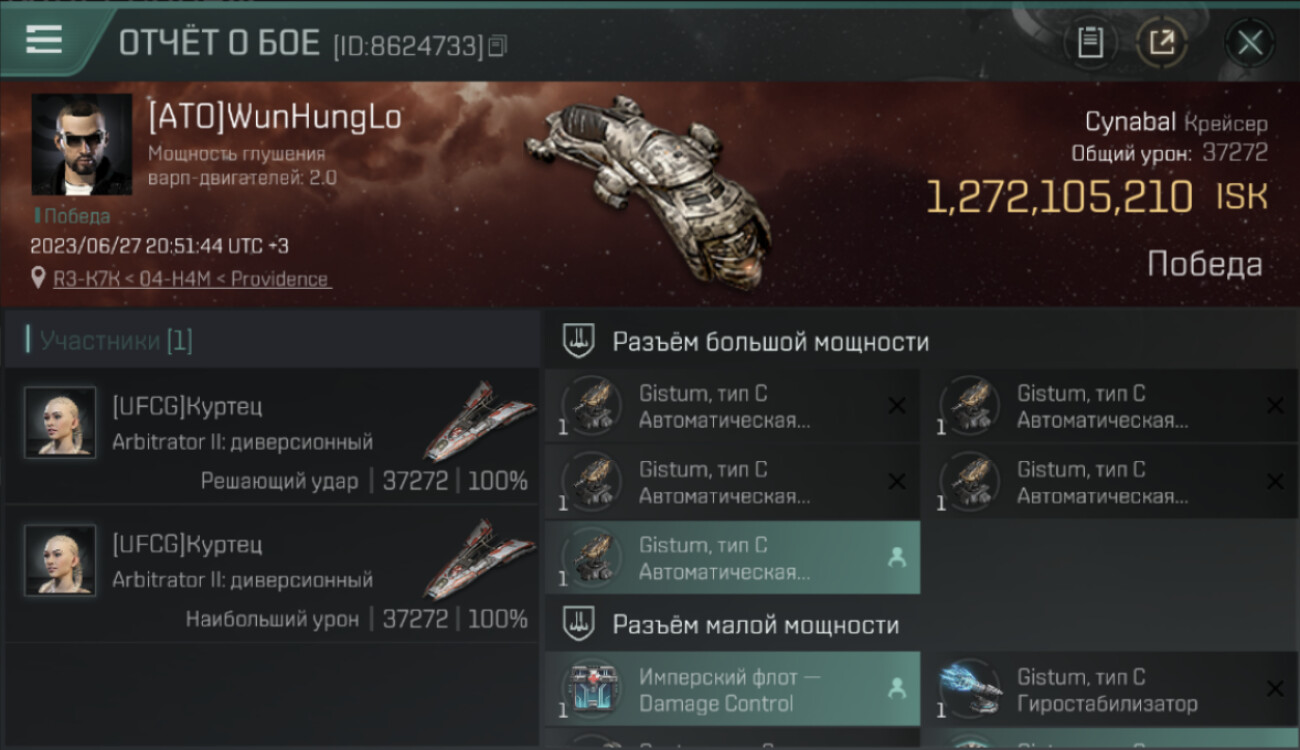The width and height of the screenshot is (1300, 750).
Task: Share the battle report via export icon
Action: point(1161,43)
